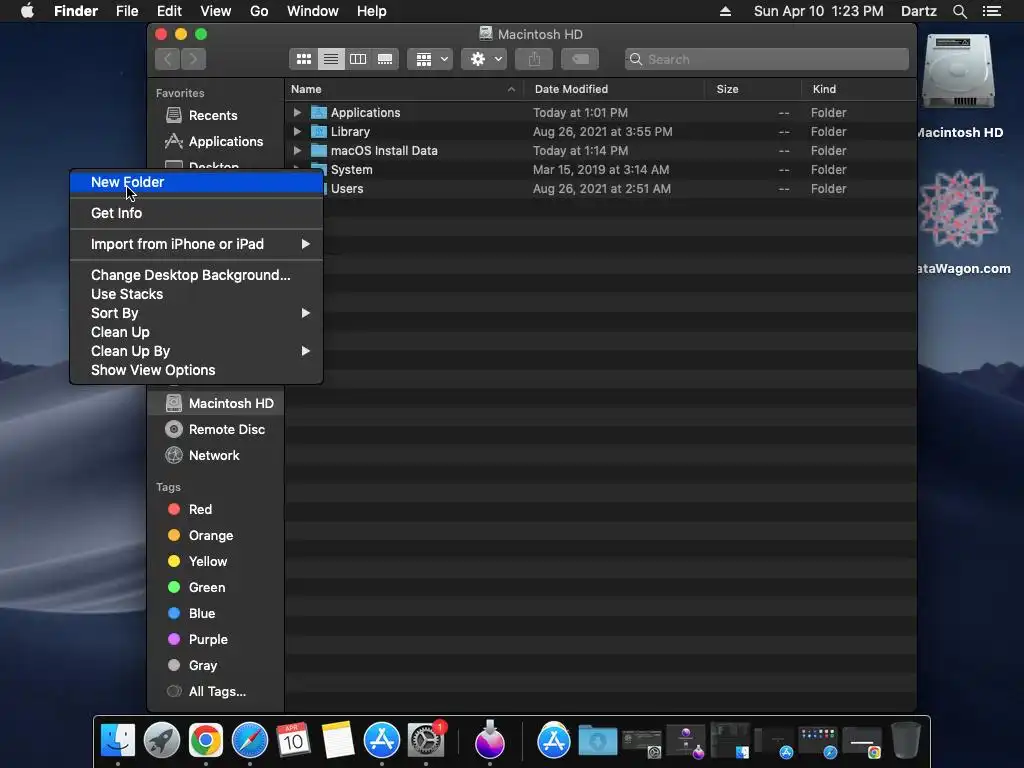Choose New Folder from context menu

pyautogui.click(x=197, y=183)
